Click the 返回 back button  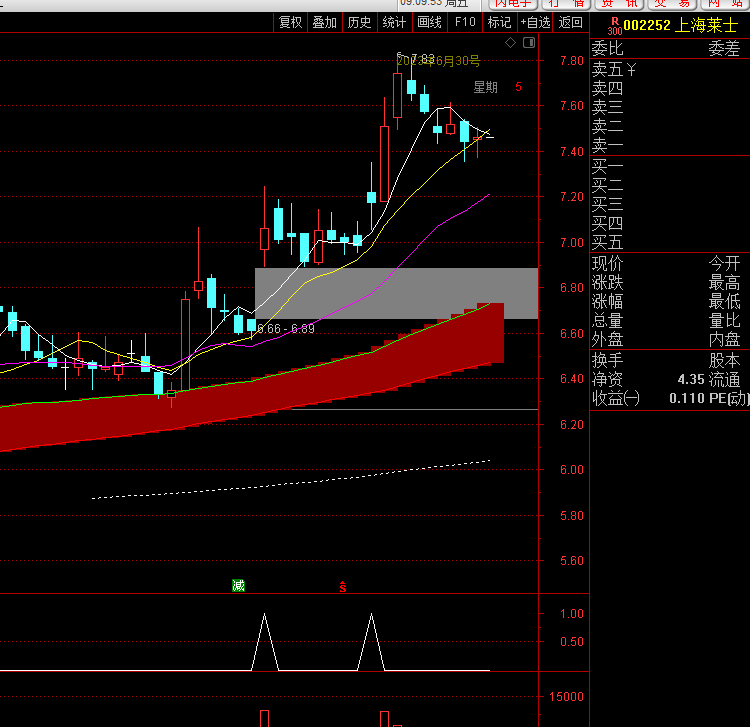point(570,22)
